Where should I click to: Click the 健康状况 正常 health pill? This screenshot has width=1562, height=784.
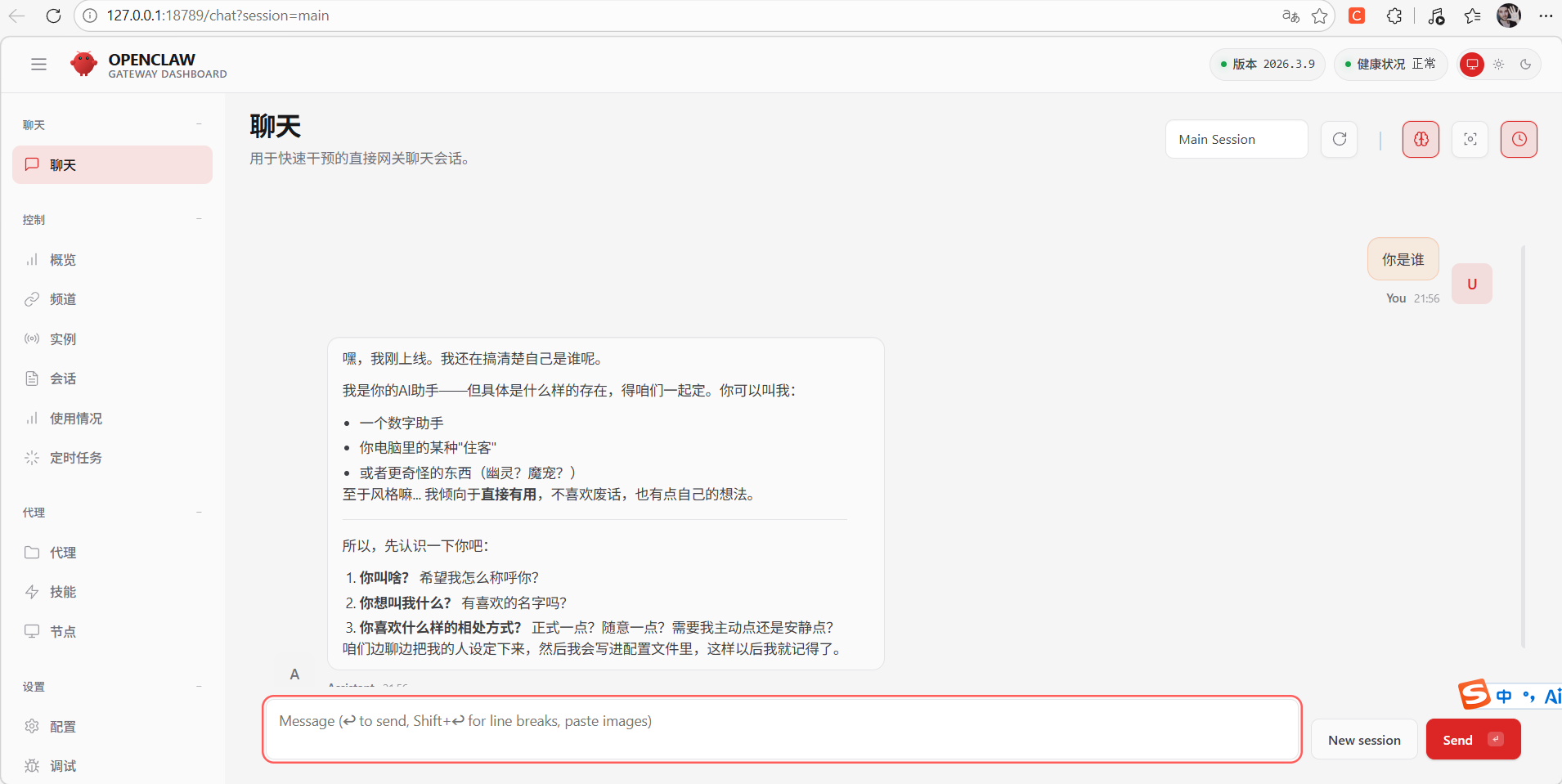pyautogui.click(x=1390, y=64)
